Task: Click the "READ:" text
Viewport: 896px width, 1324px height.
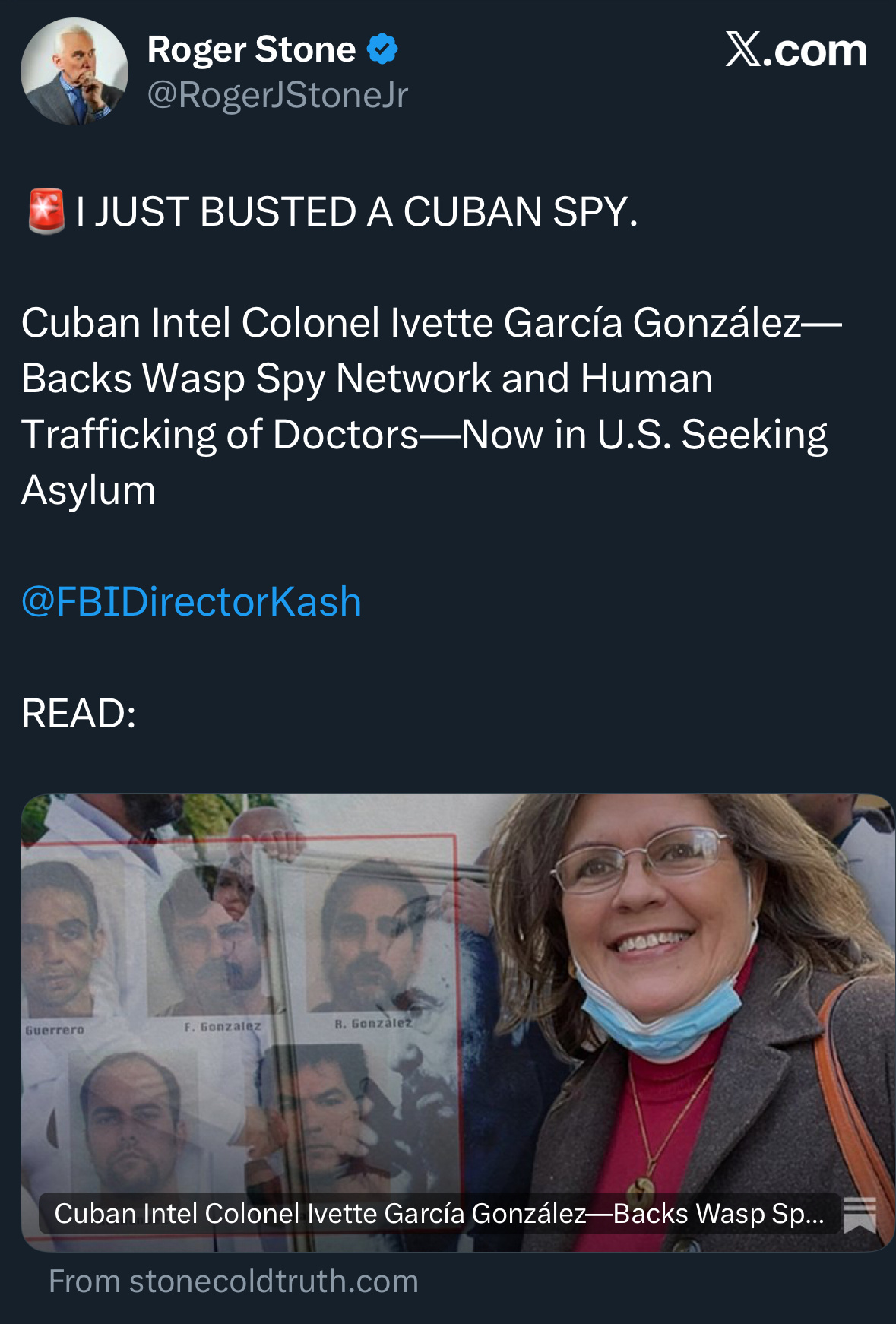Action: coord(79,714)
